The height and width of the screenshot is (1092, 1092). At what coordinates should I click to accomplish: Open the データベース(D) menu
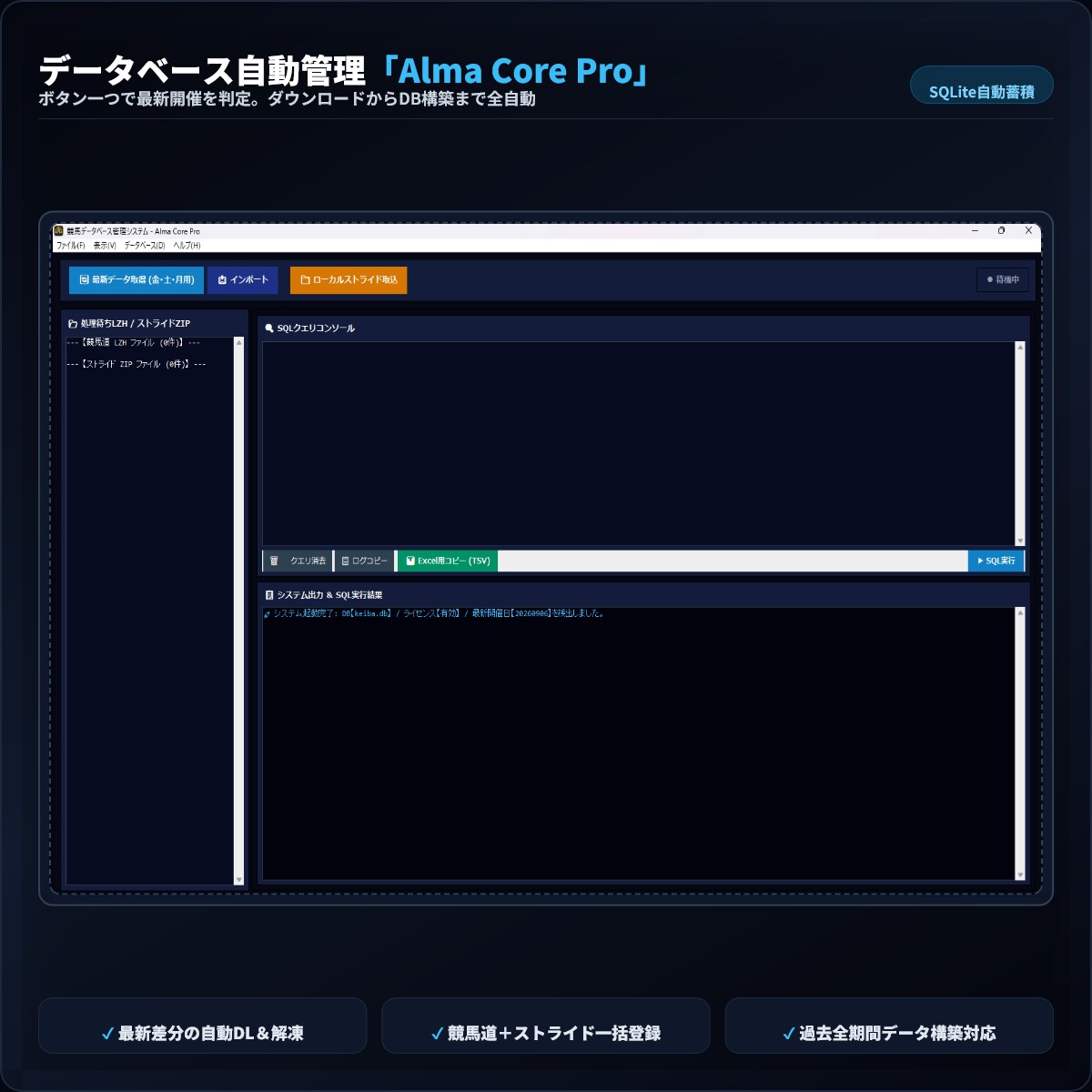145,246
